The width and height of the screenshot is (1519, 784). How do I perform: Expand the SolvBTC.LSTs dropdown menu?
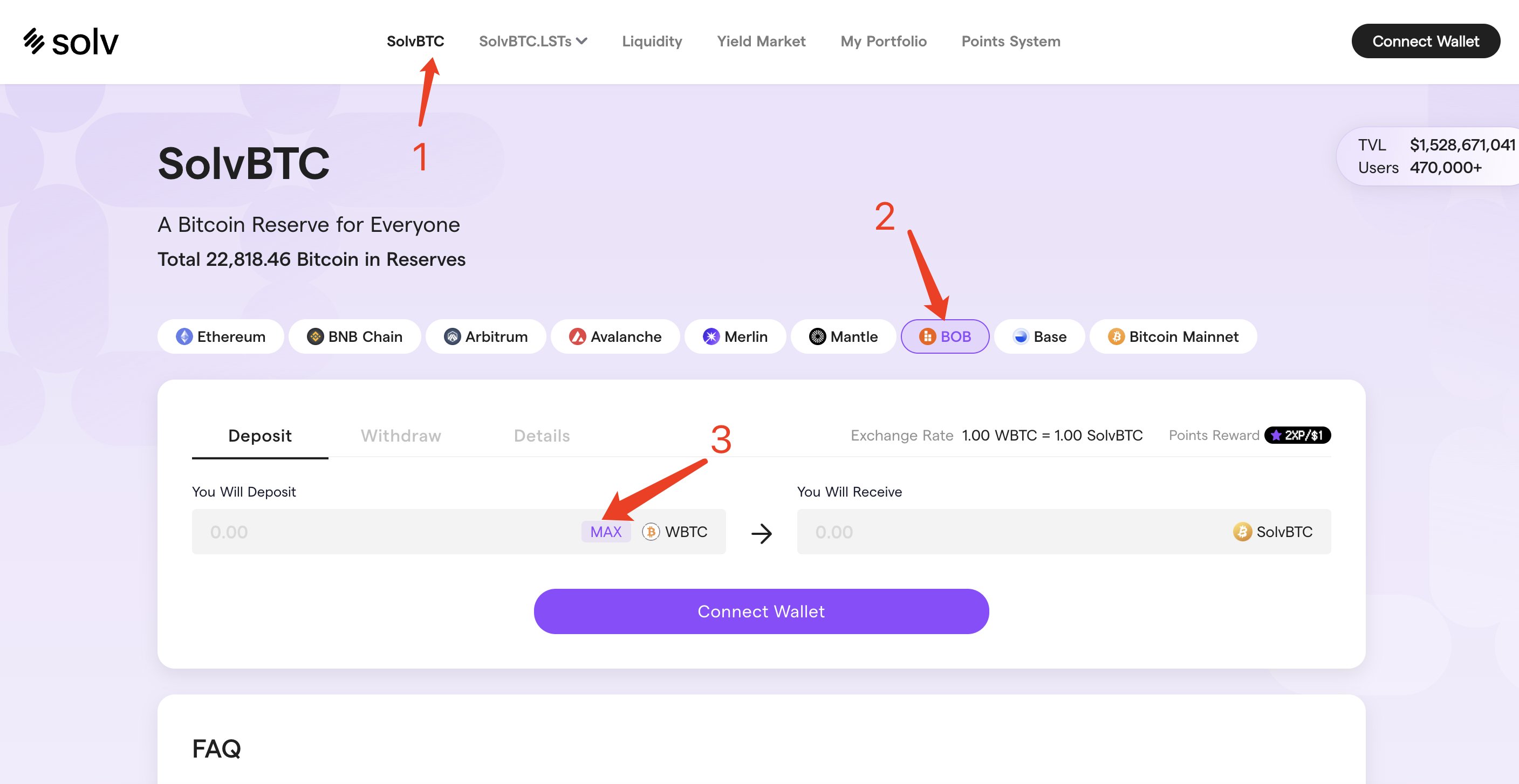532,42
